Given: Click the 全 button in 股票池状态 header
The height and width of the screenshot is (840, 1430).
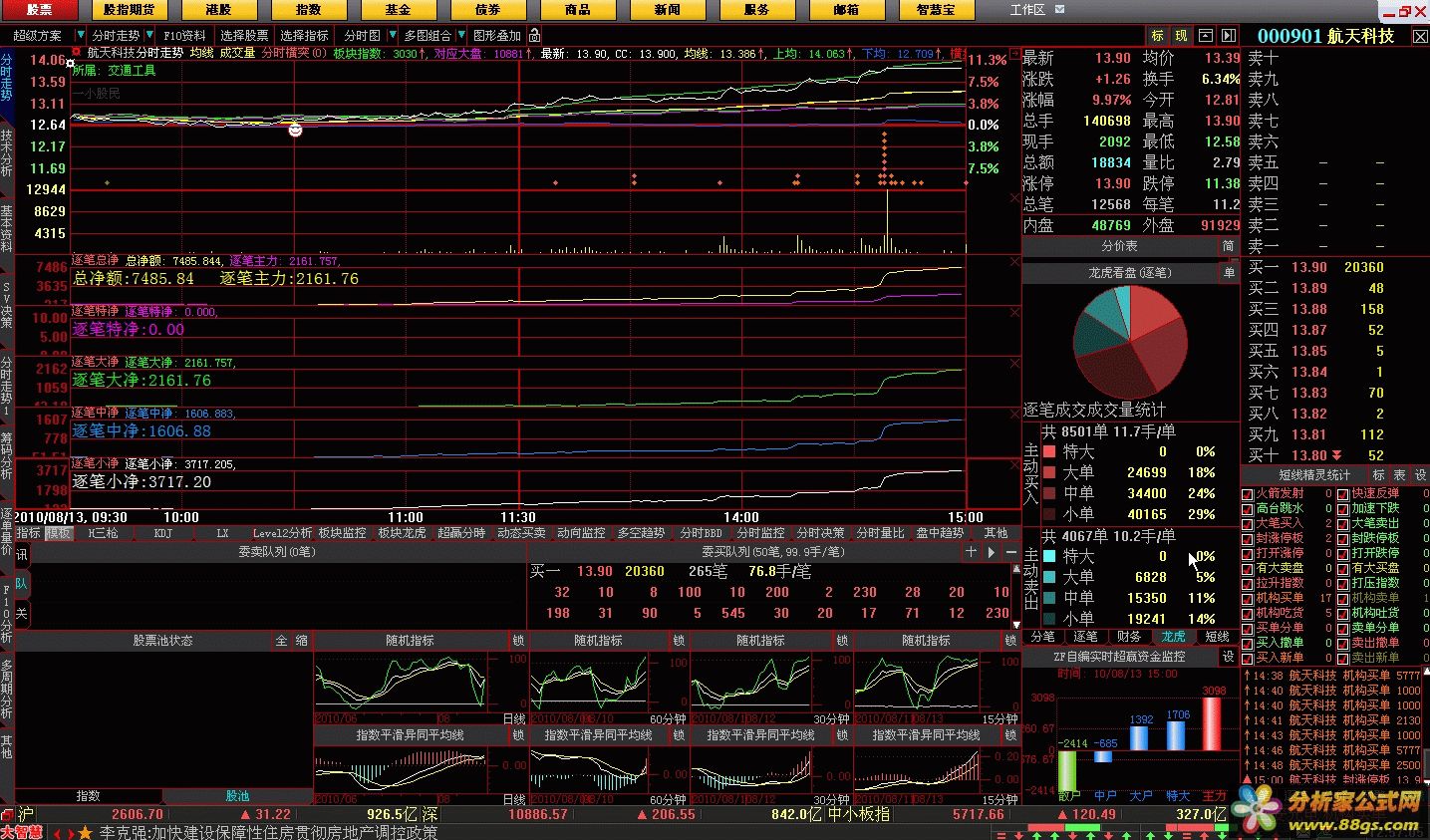Looking at the screenshot, I should tap(281, 641).
